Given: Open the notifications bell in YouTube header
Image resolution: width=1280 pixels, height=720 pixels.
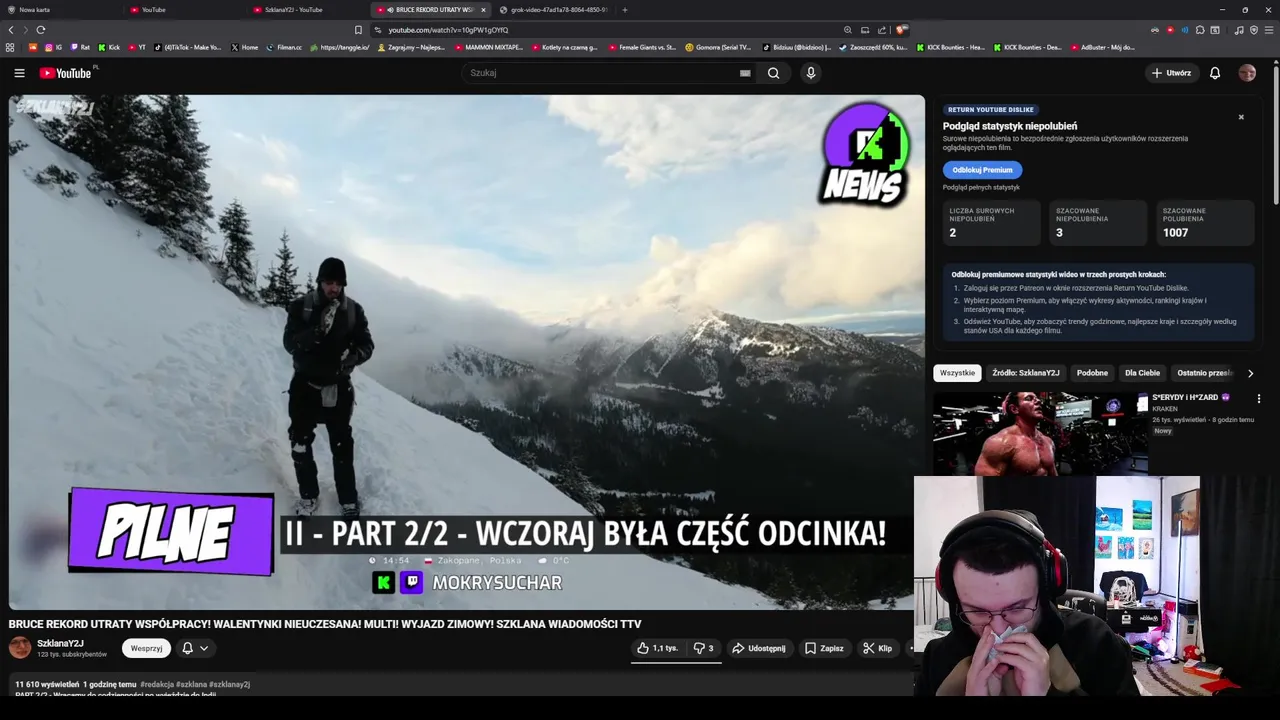Looking at the screenshot, I should click(1215, 73).
